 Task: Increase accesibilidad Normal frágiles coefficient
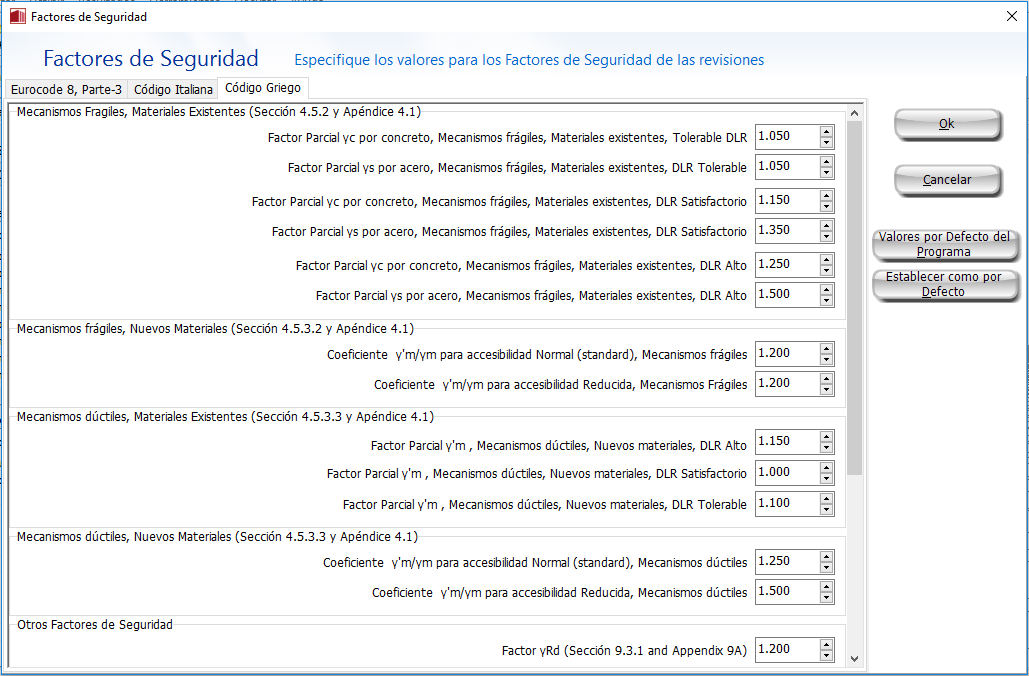pos(826,349)
